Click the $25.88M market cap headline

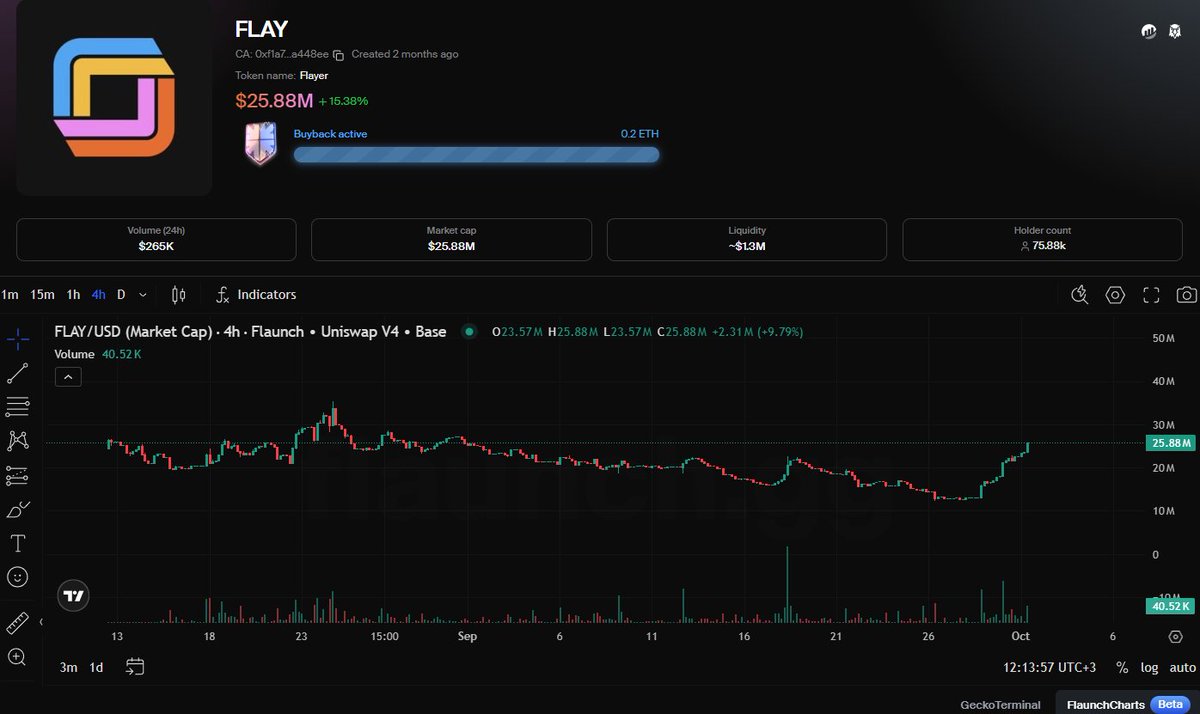pyautogui.click(x=274, y=101)
